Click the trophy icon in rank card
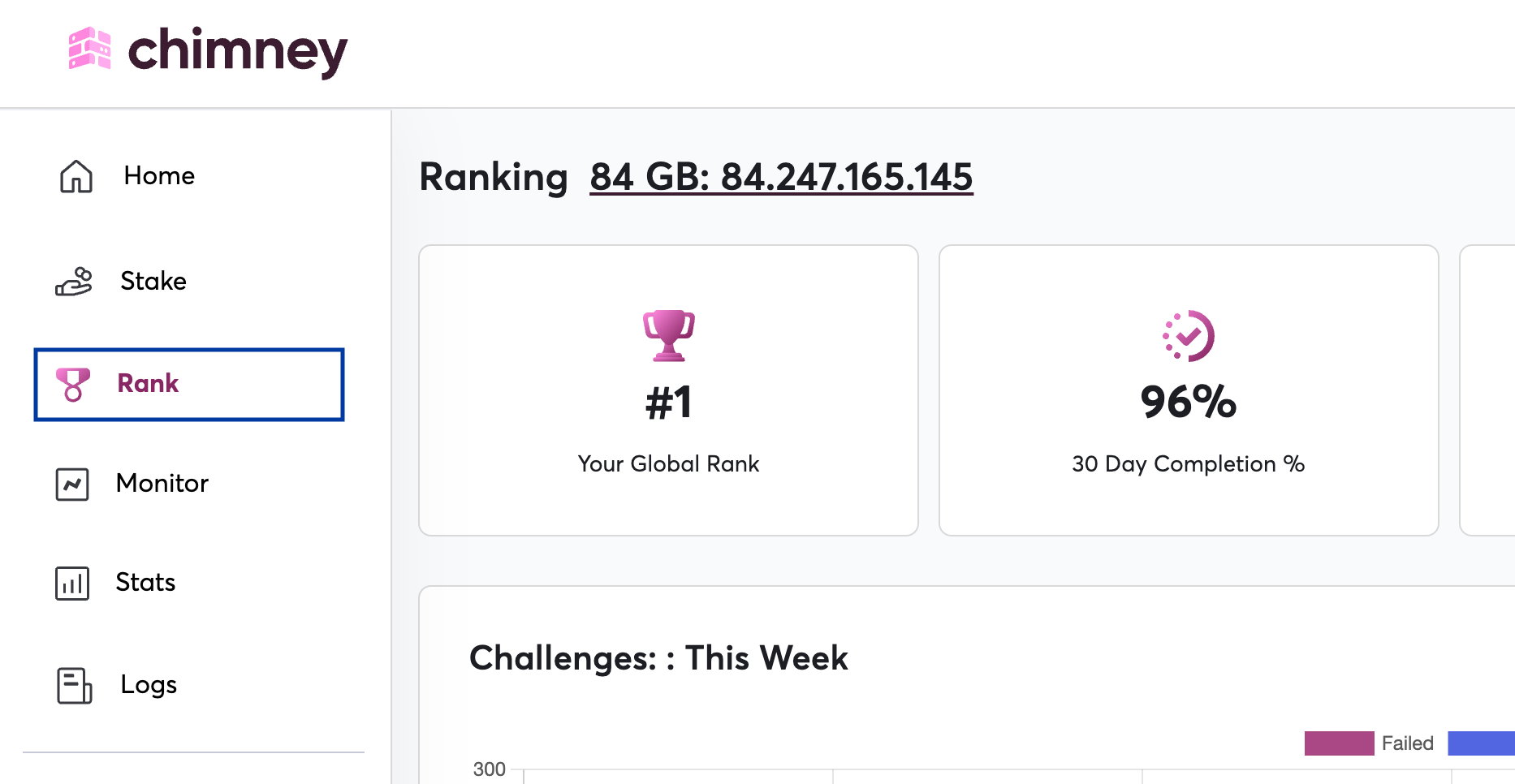 (669, 335)
